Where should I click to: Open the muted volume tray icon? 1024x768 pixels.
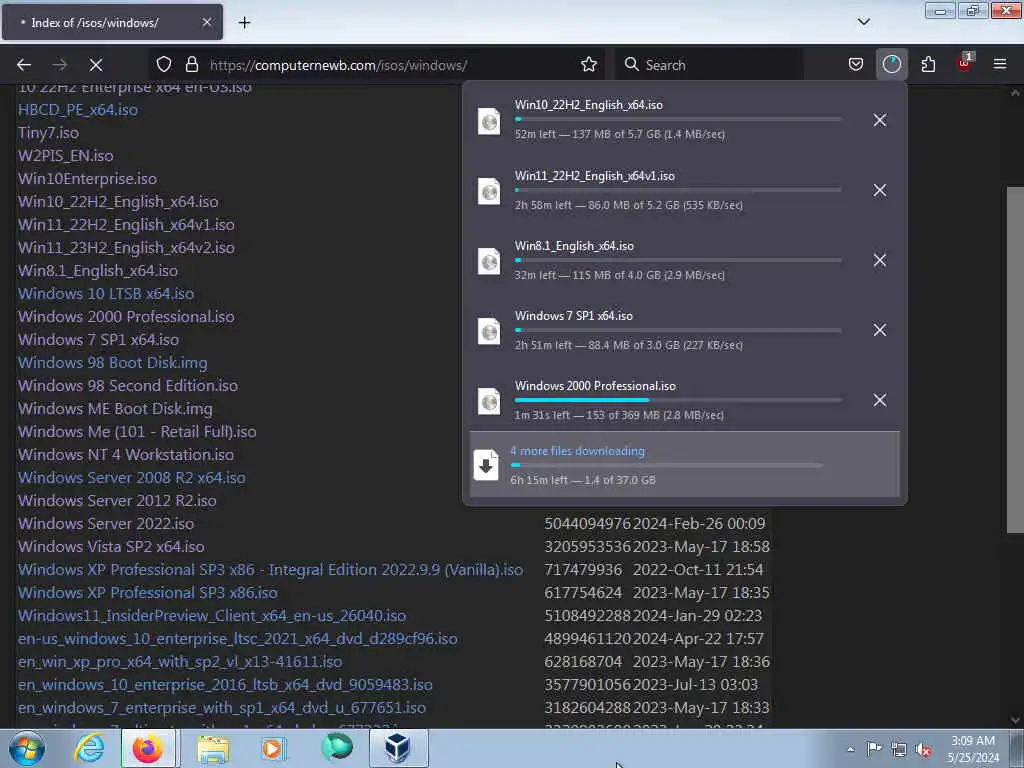pyautogui.click(x=923, y=749)
